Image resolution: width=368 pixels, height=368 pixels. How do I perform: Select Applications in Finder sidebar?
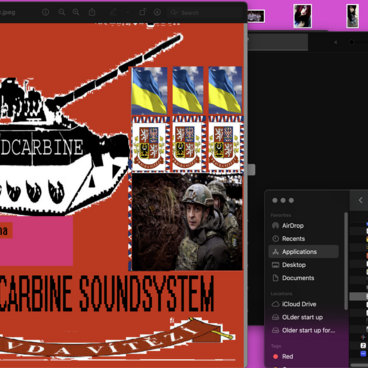tap(304, 252)
